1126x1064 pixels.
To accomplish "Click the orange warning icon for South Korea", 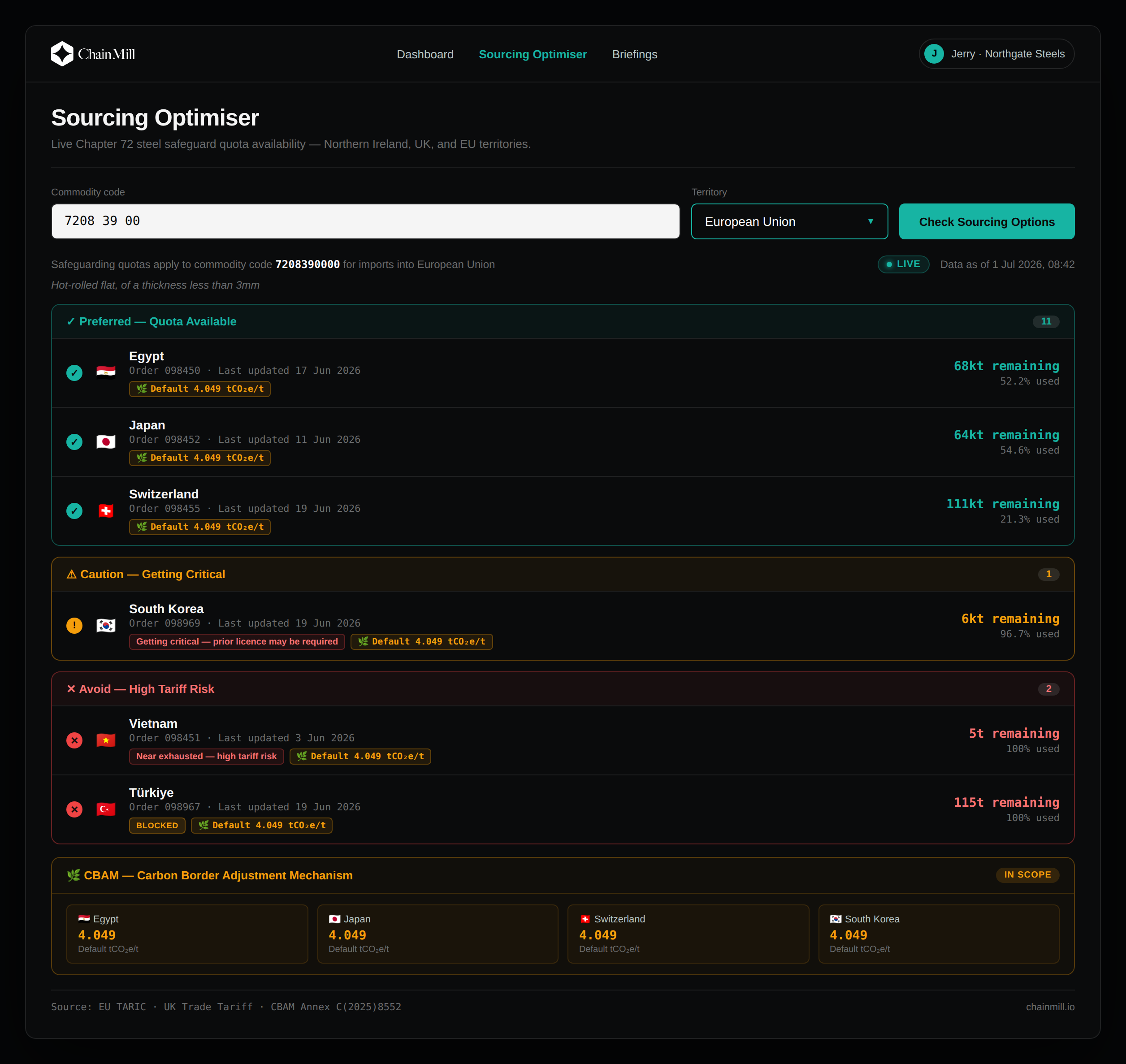I will pyautogui.click(x=74, y=626).
